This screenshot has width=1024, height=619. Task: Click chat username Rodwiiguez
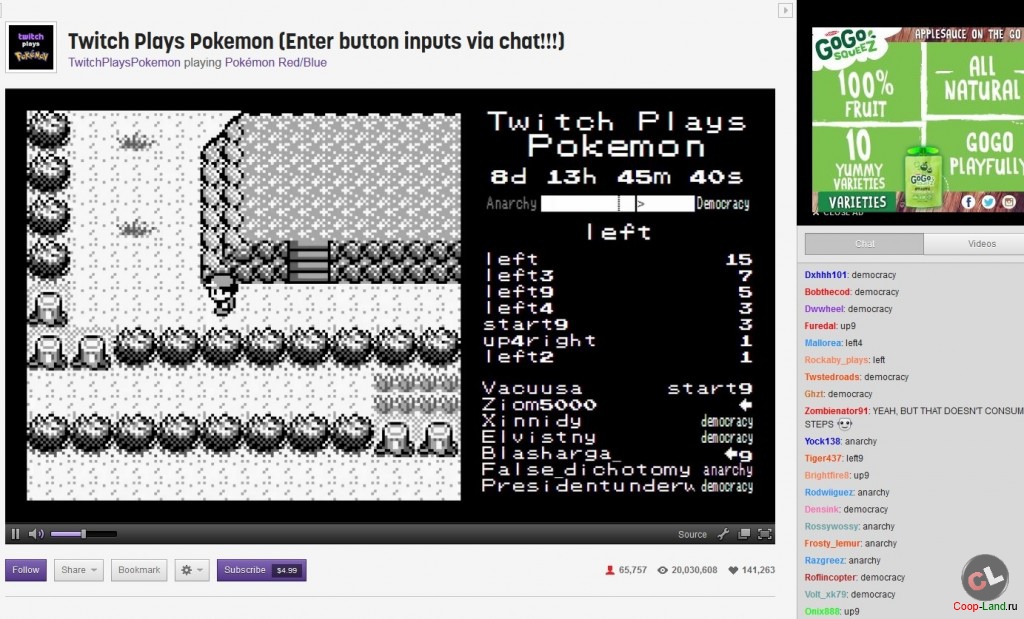click(829, 492)
